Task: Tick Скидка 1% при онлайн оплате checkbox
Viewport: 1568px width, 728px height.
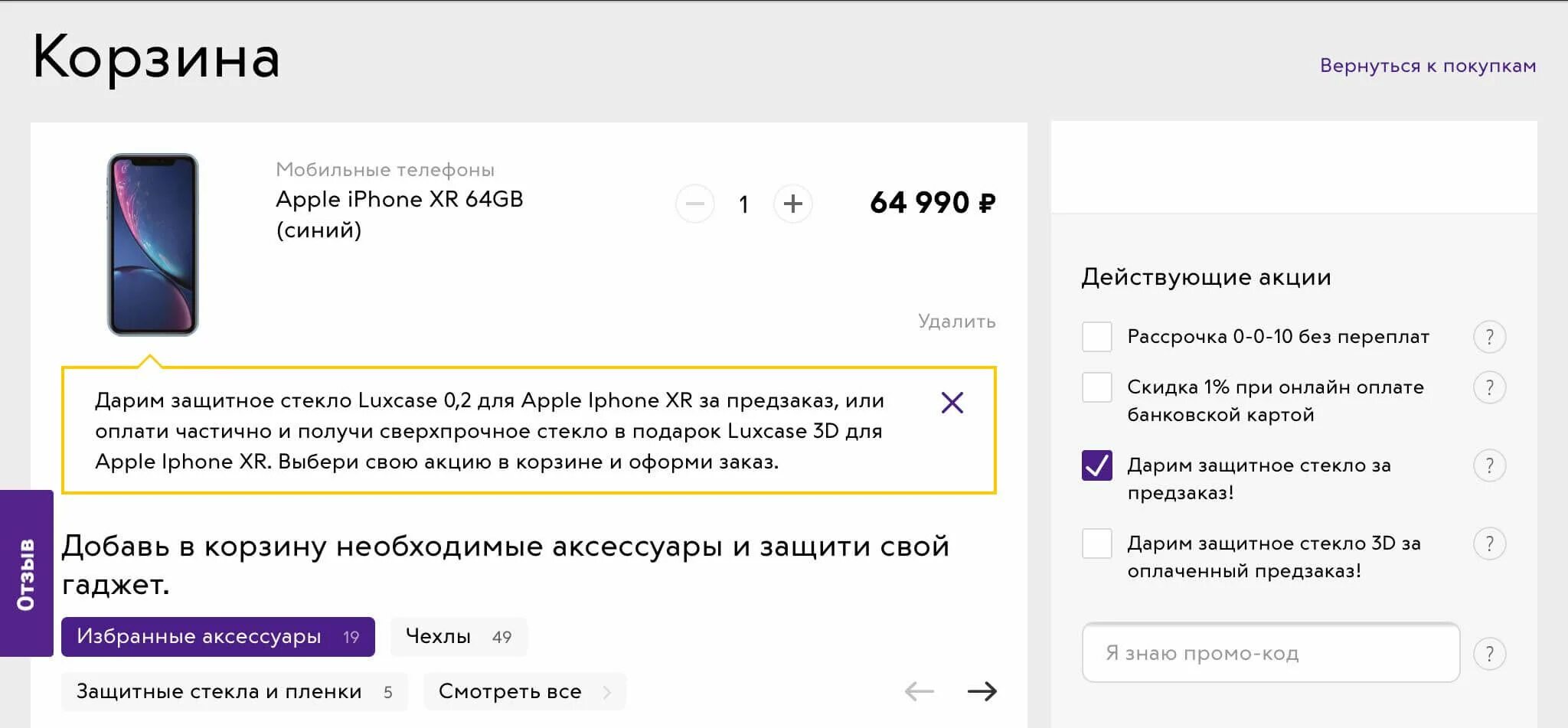Action: 1097,387
